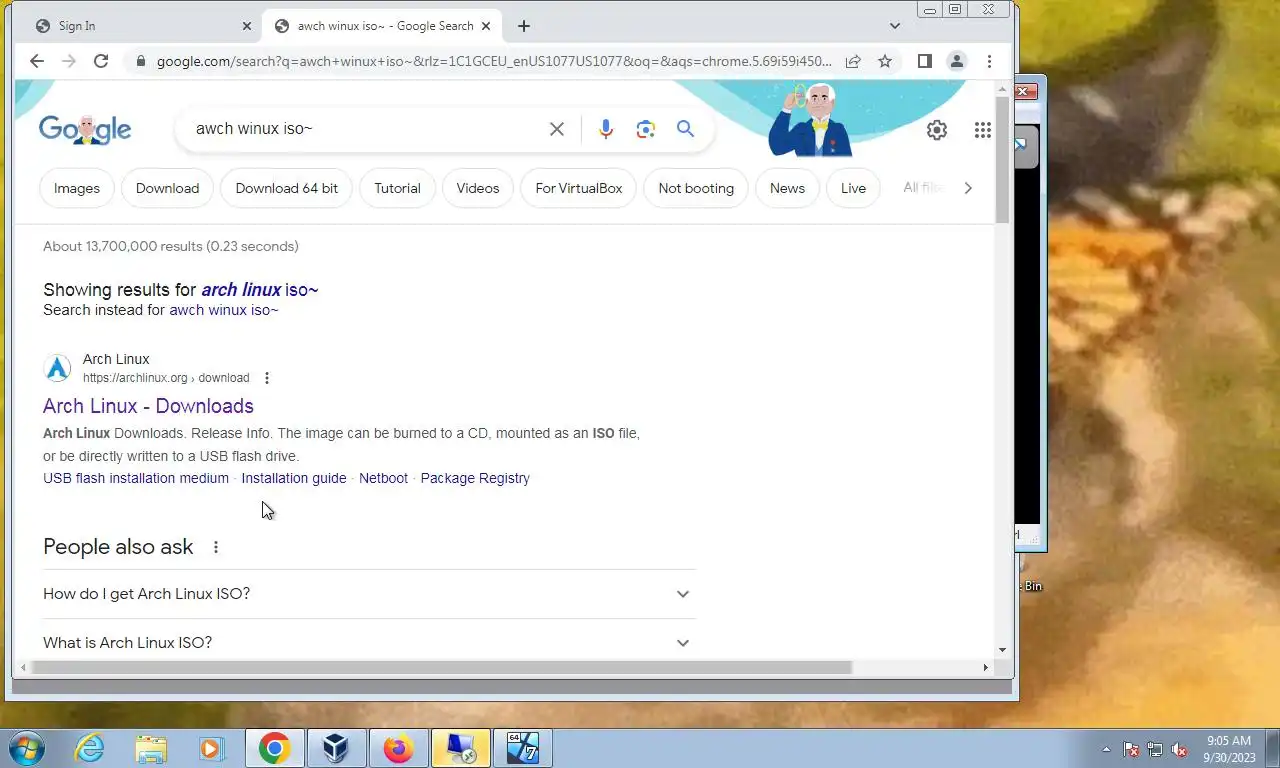Select the Not booting chip
The image size is (1280, 768).
pyautogui.click(x=696, y=188)
